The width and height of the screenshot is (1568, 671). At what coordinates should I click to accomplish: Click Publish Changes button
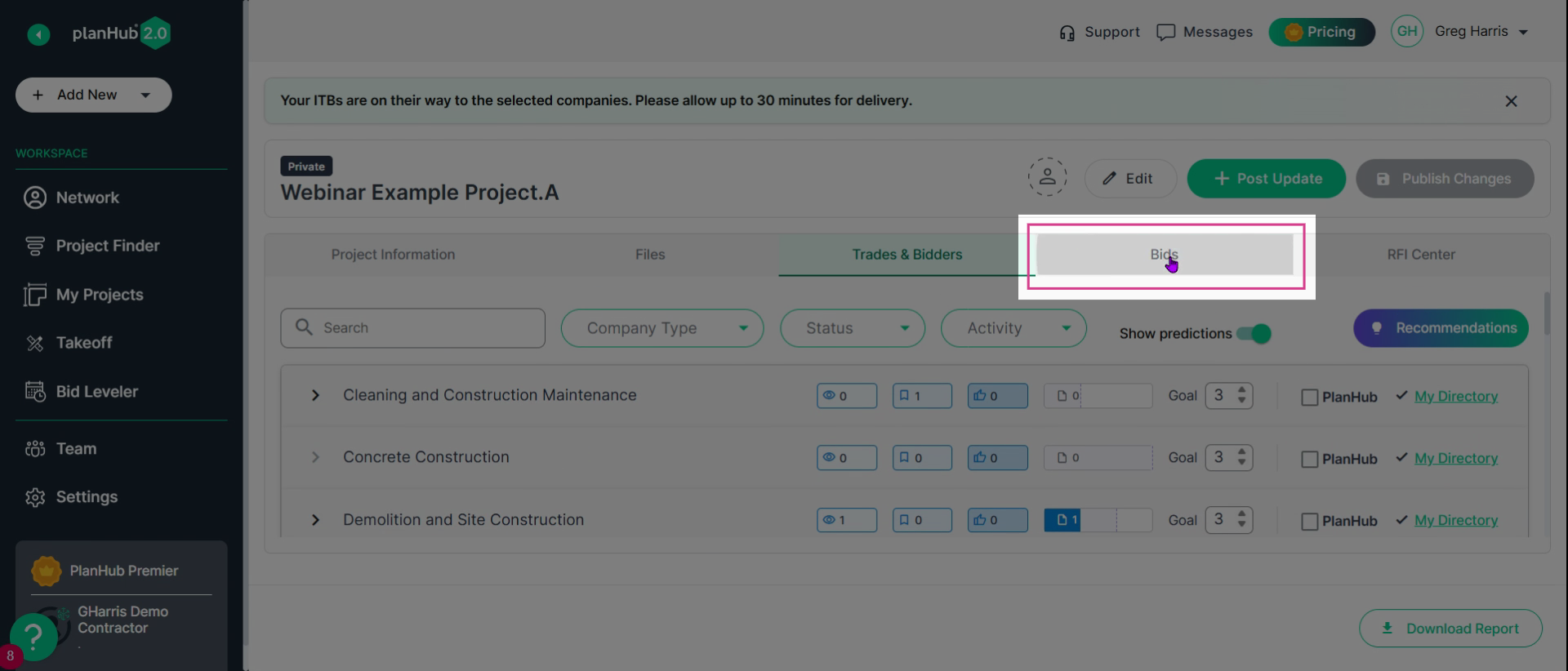(x=1445, y=179)
